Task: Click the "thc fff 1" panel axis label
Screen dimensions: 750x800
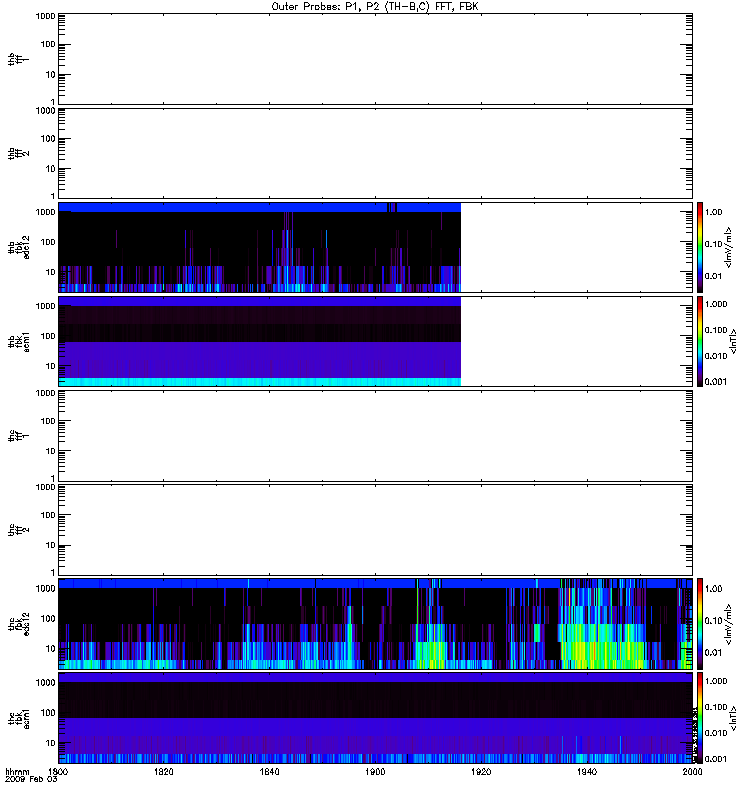Action: (18, 436)
